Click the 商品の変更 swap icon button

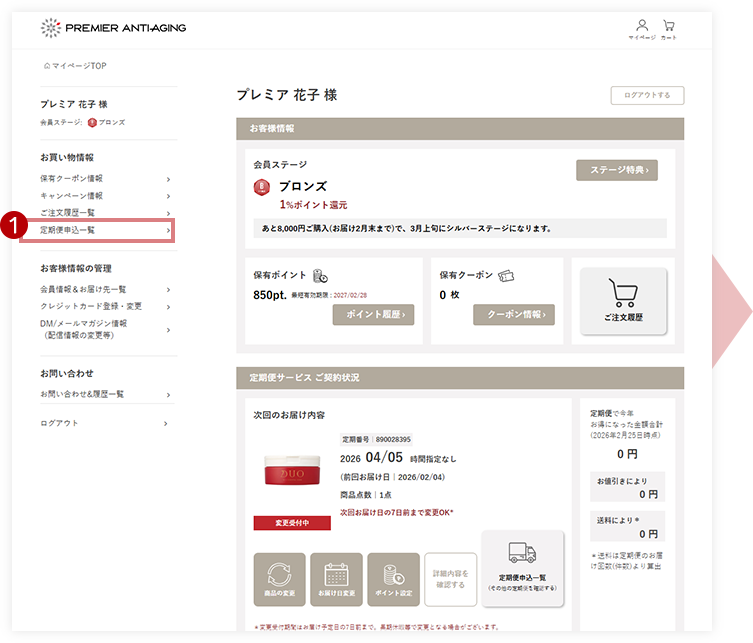(279, 579)
